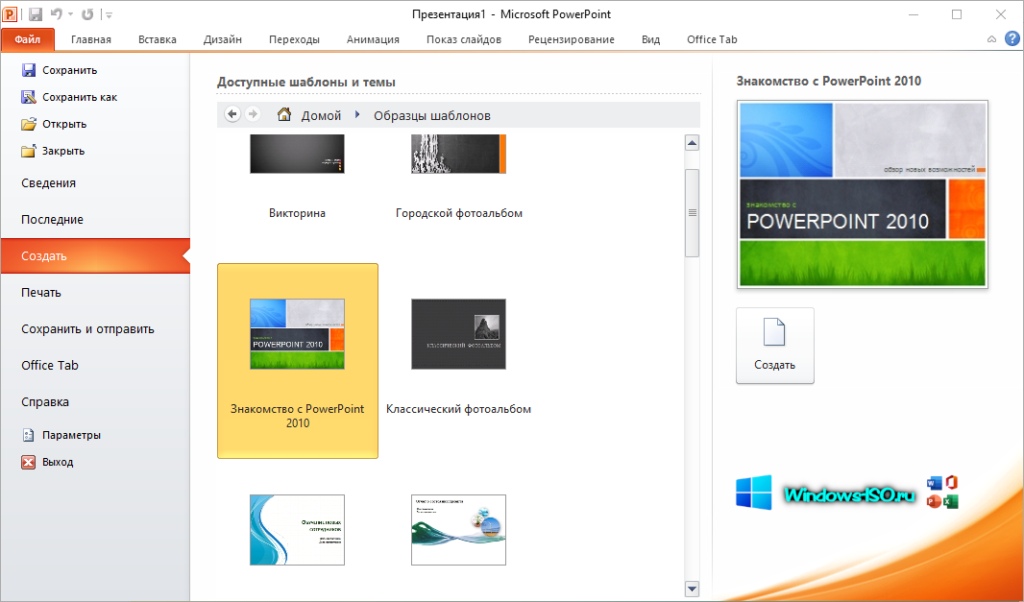
Task: Click the Классический фотоальбом label
Action: point(458,409)
